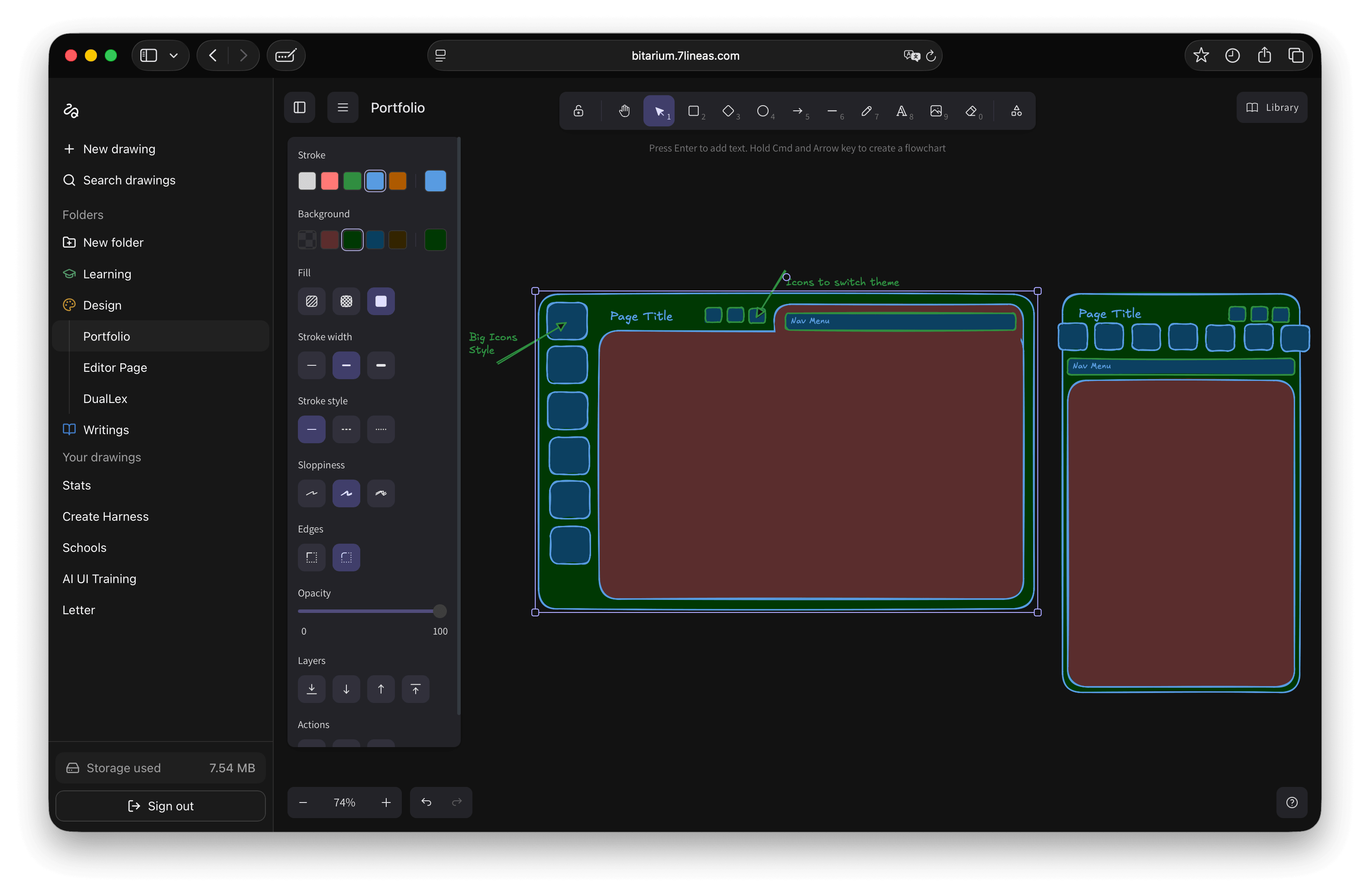Select the Line tool
The width and height of the screenshot is (1370, 896).
(x=832, y=110)
